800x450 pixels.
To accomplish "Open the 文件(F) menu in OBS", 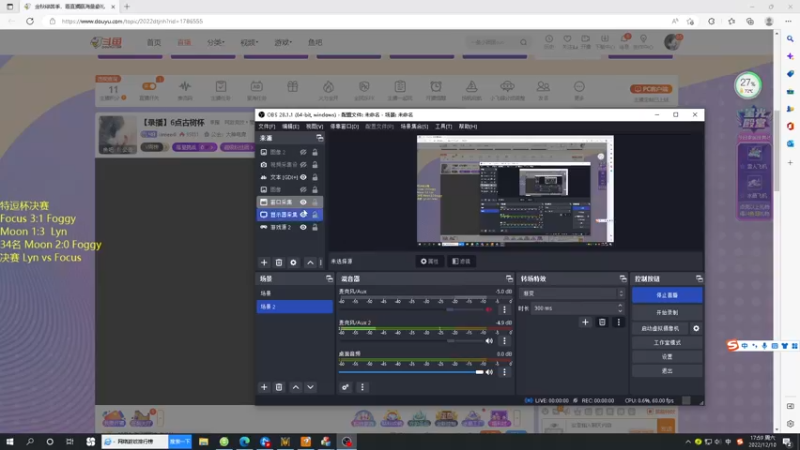I will 266,127.
